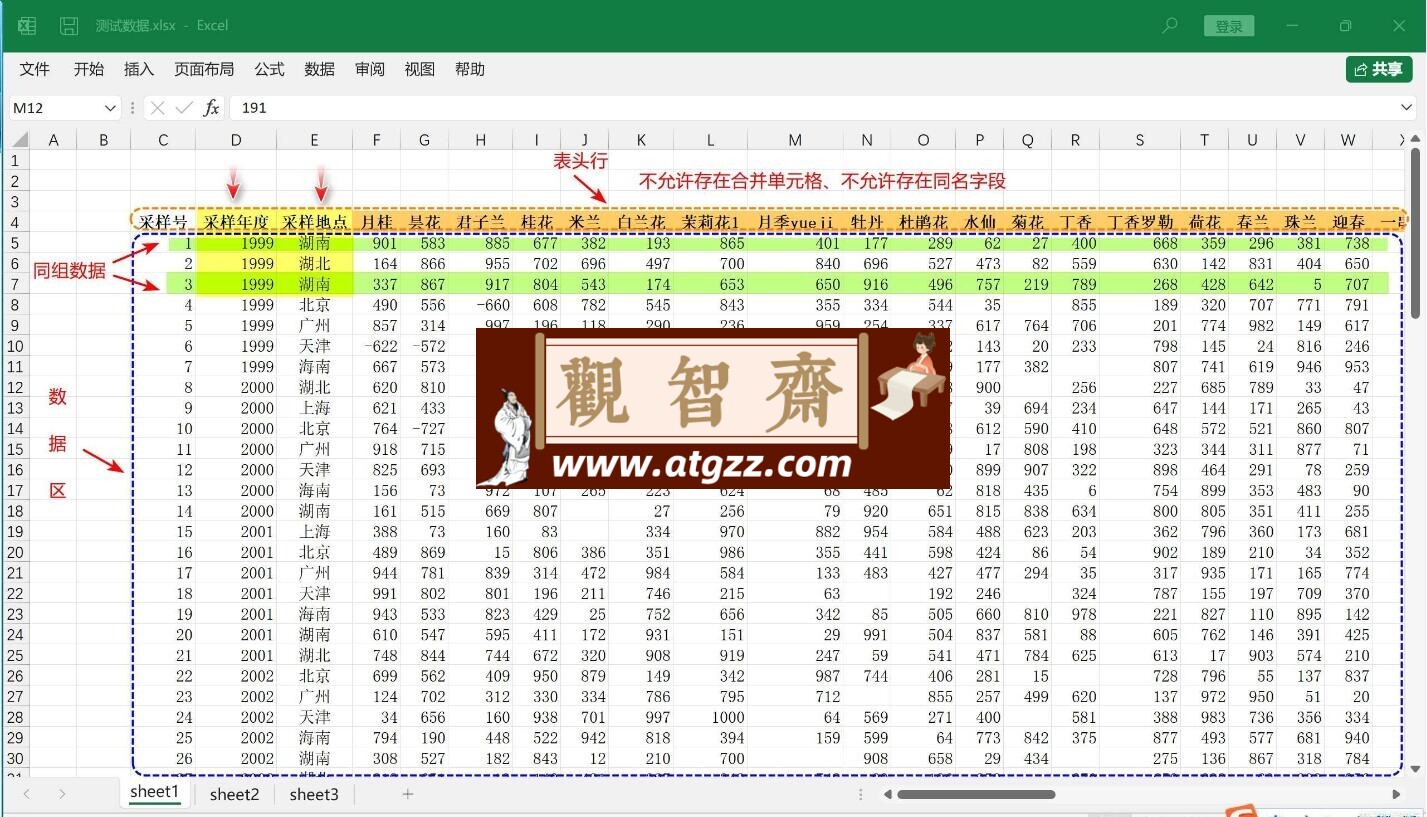Screen dimensions: 1427x817
Task: Confirm entry with the checkmark icon
Action: [184, 108]
